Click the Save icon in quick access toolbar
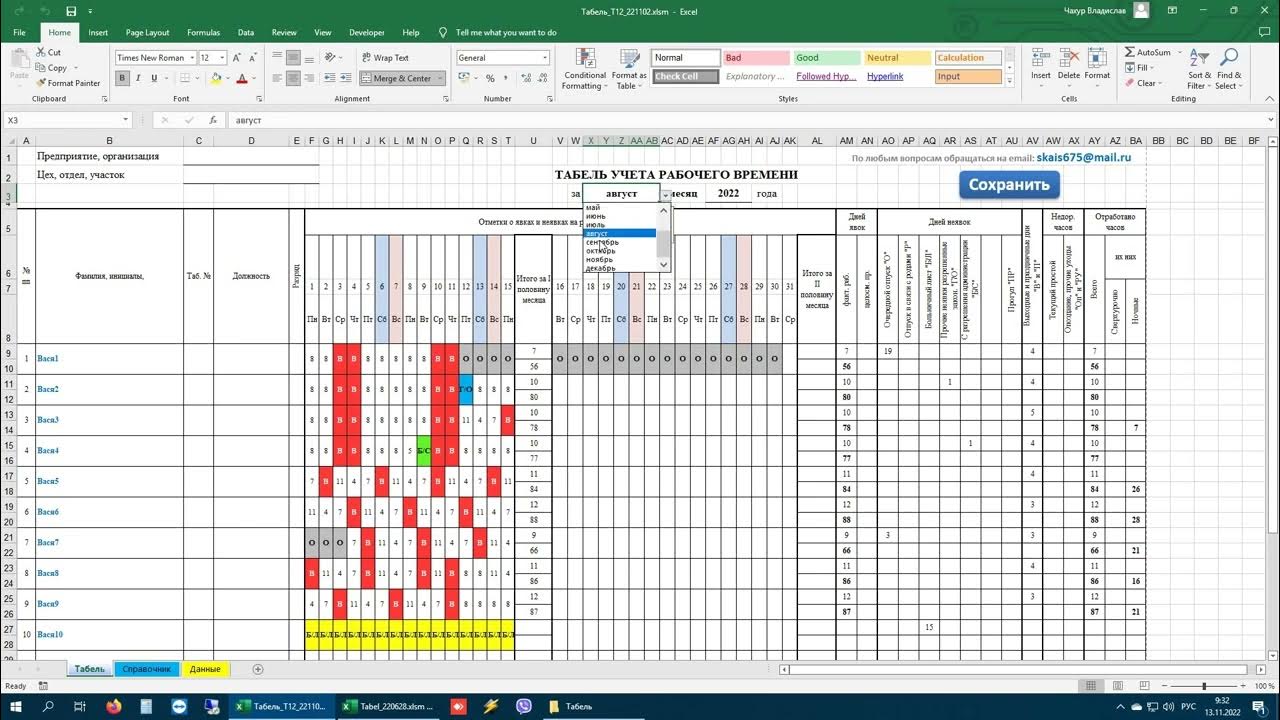 71,11
